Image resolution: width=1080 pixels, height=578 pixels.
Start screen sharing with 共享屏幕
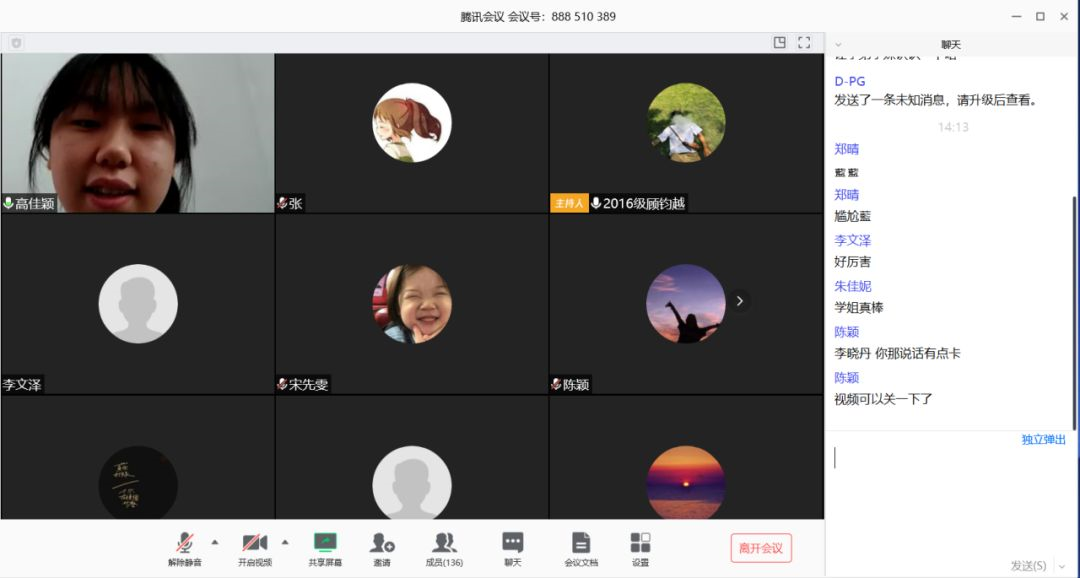coord(325,543)
